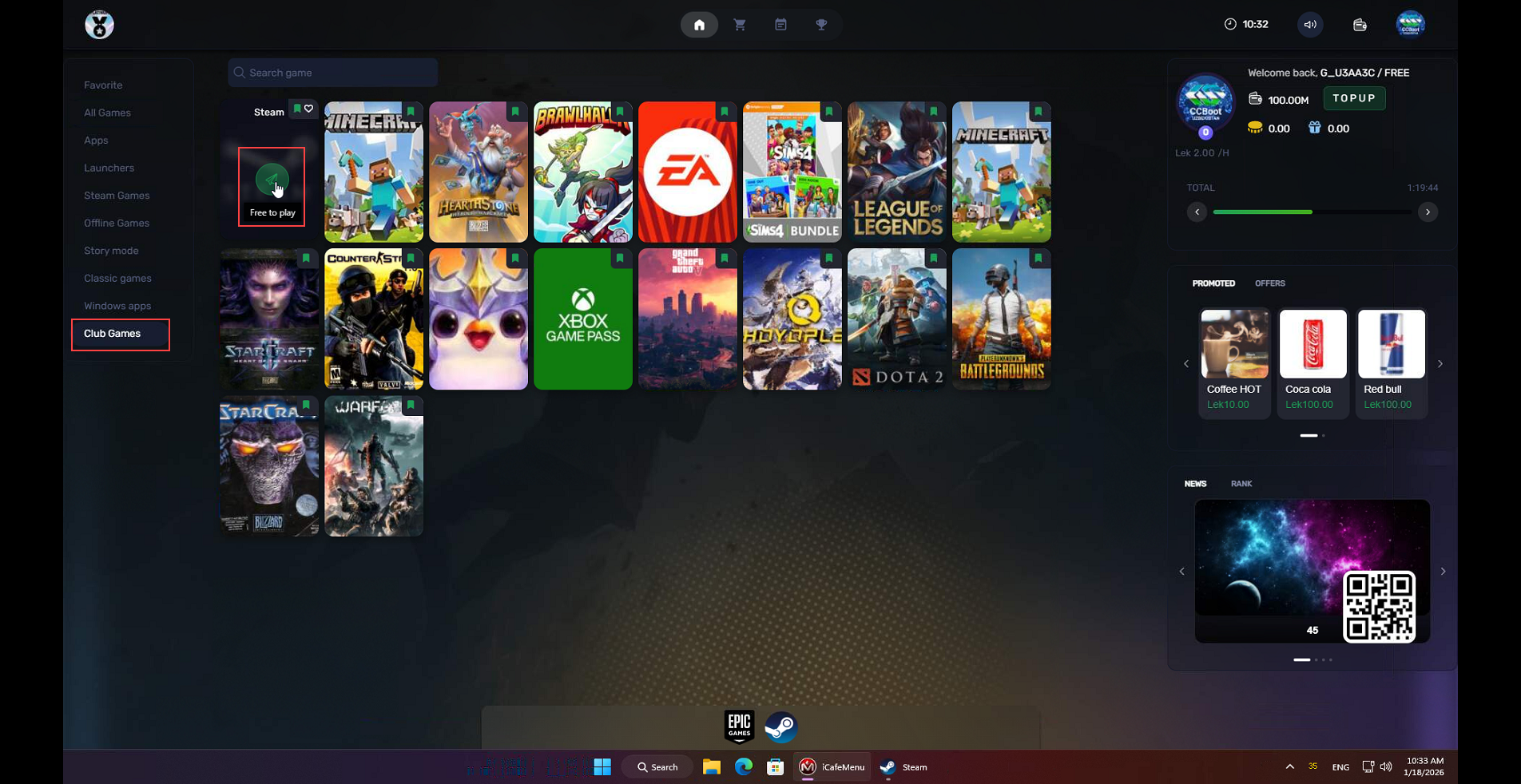Open the shop cart icon in top navigation
The width and height of the screenshot is (1521, 784).
pos(740,25)
